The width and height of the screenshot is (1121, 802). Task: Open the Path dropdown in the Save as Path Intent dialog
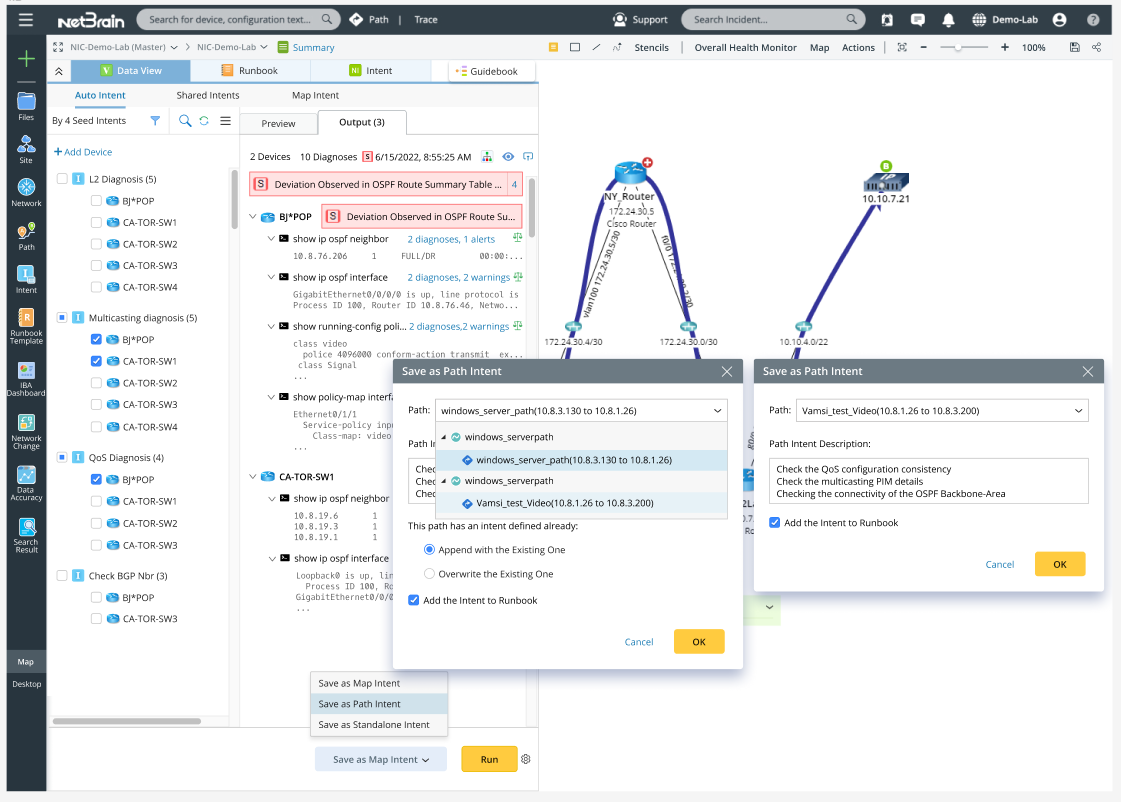click(717, 410)
